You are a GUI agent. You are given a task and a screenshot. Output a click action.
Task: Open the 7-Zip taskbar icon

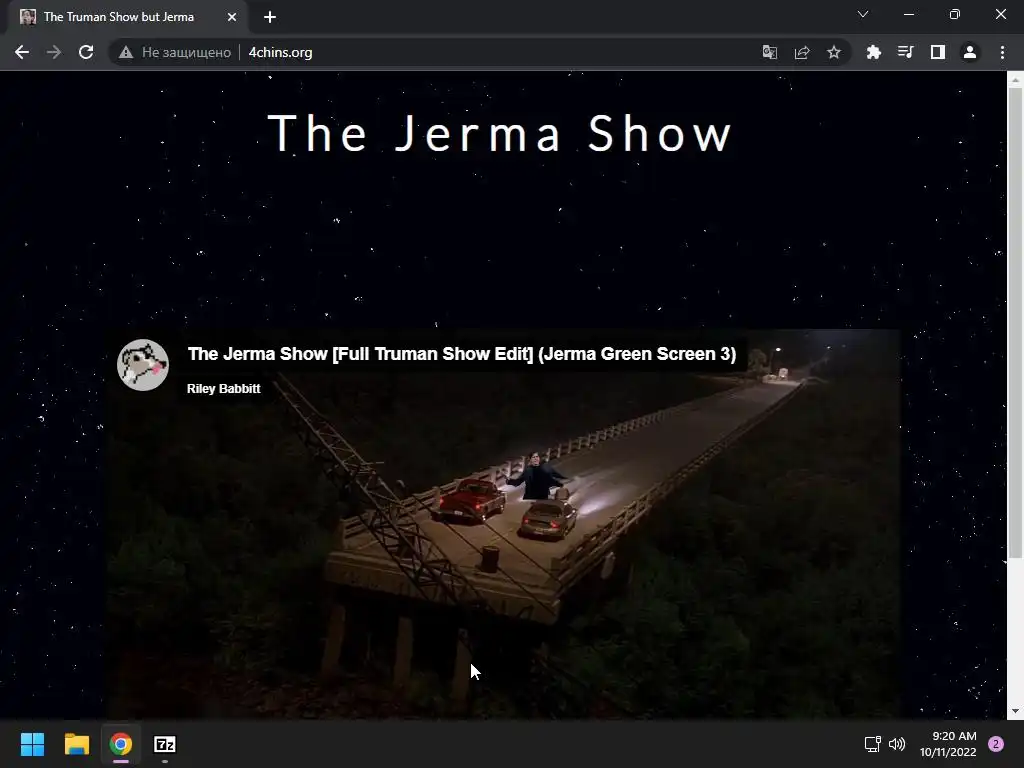(165, 744)
